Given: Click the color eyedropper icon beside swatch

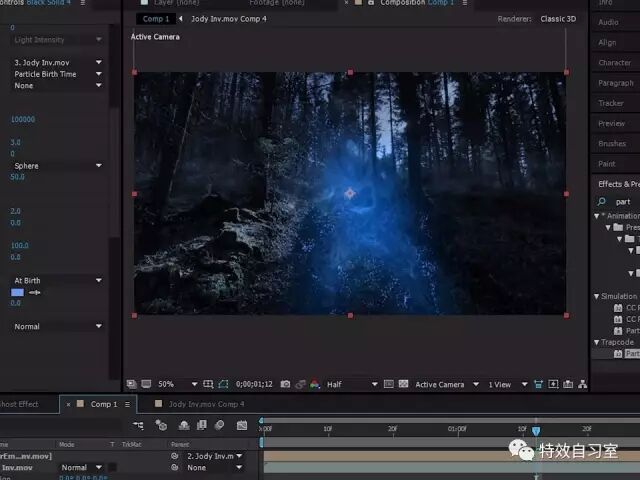Looking at the screenshot, I should tap(35, 292).
